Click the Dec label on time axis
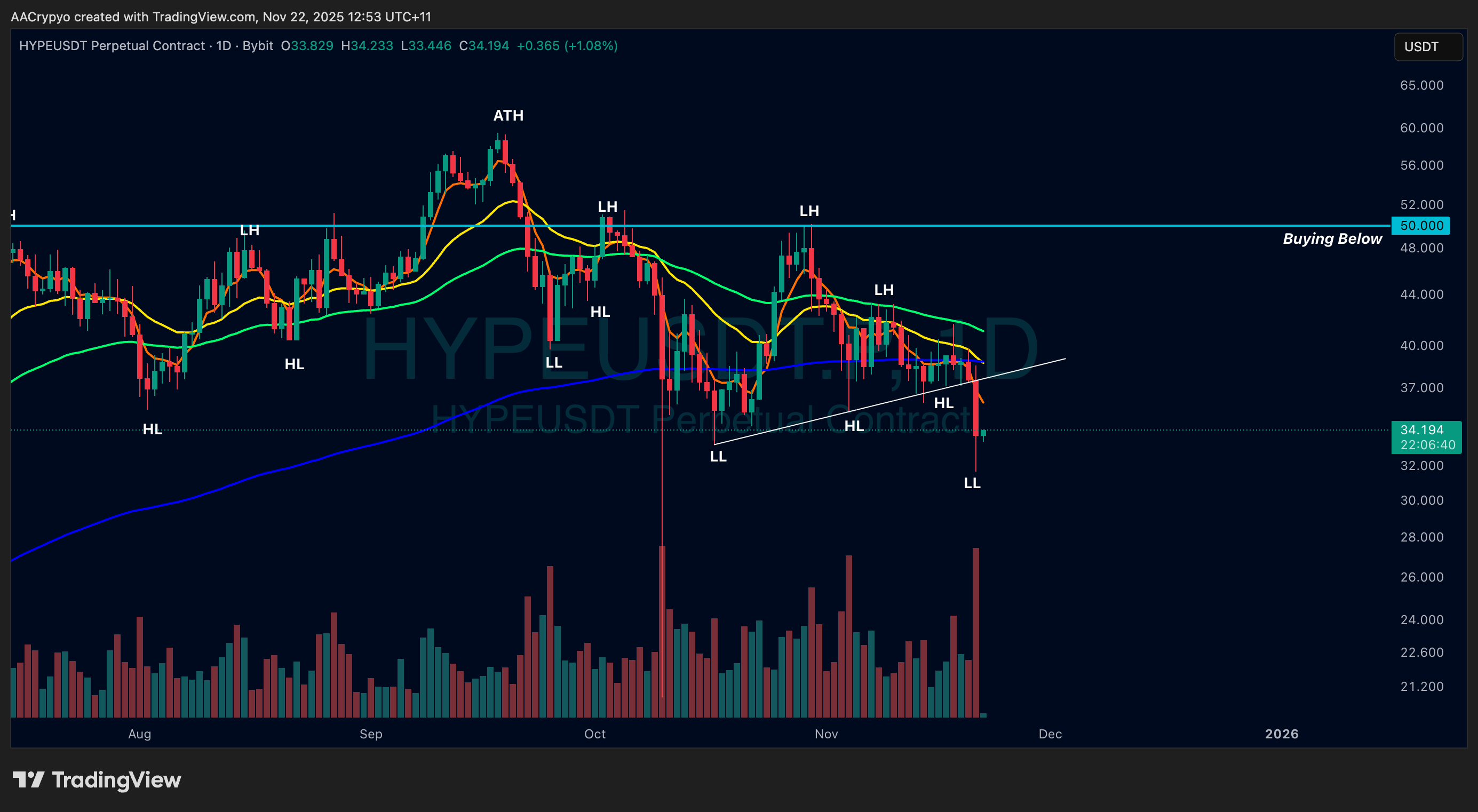 pyautogui.click(x=1050, y=734)
